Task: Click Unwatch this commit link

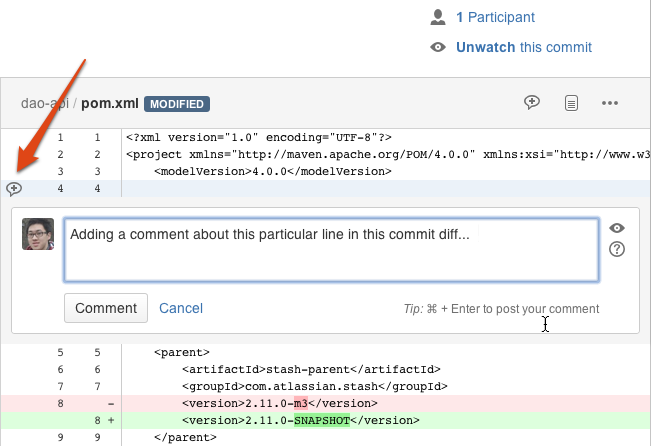Action: coord(524,47)
